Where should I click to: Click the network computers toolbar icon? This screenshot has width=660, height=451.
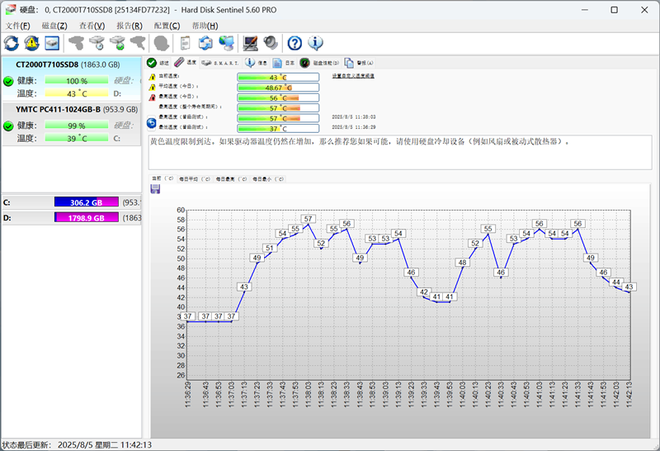tap(227, 43)
